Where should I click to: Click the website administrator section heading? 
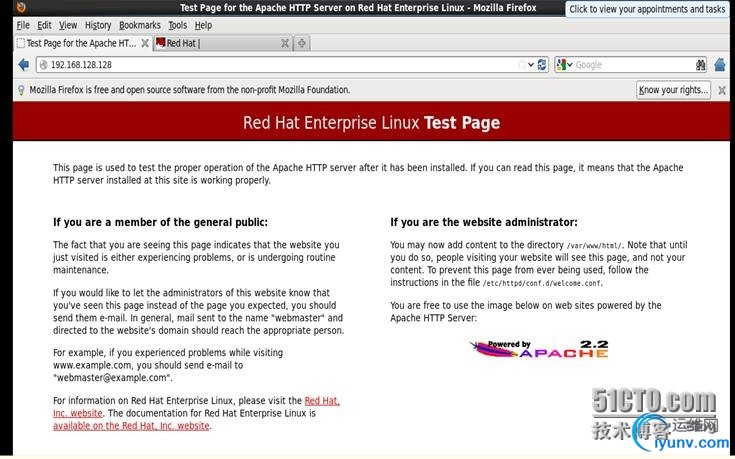tap(484, 222)
